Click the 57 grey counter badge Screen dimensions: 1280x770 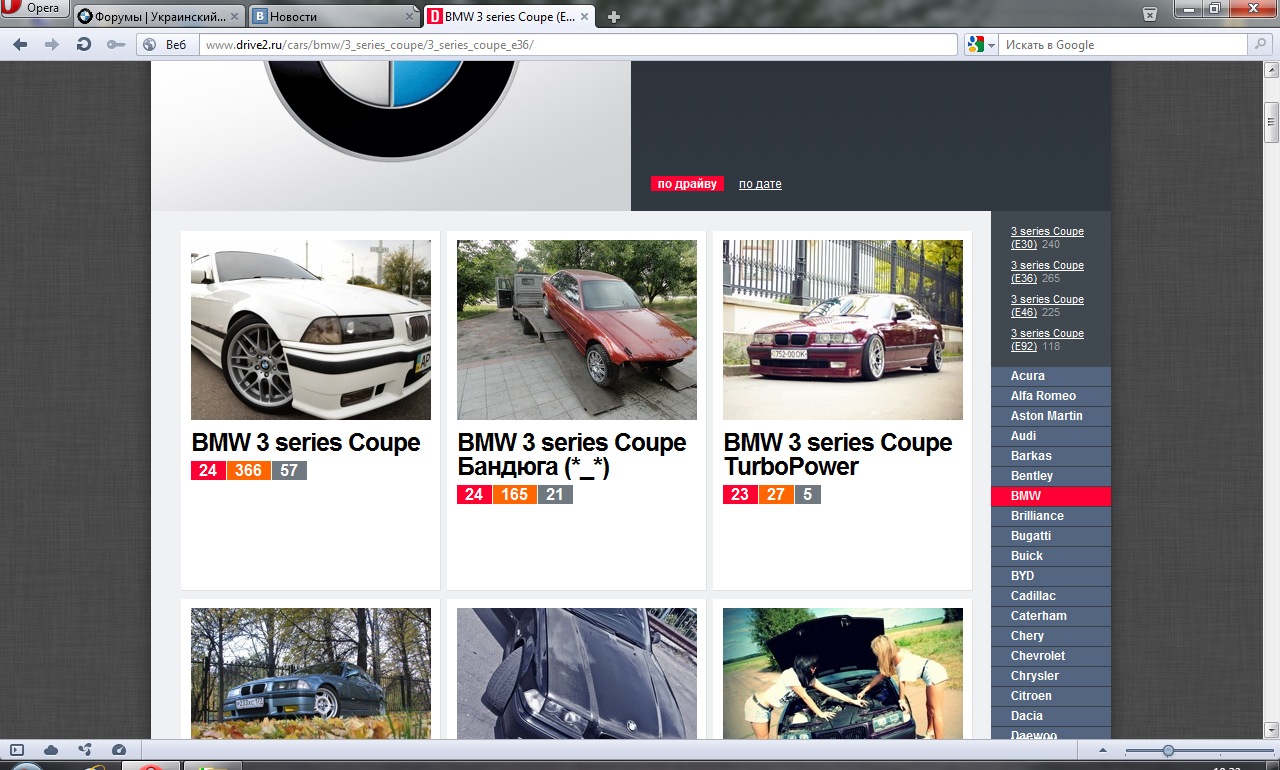coord(289,470)
